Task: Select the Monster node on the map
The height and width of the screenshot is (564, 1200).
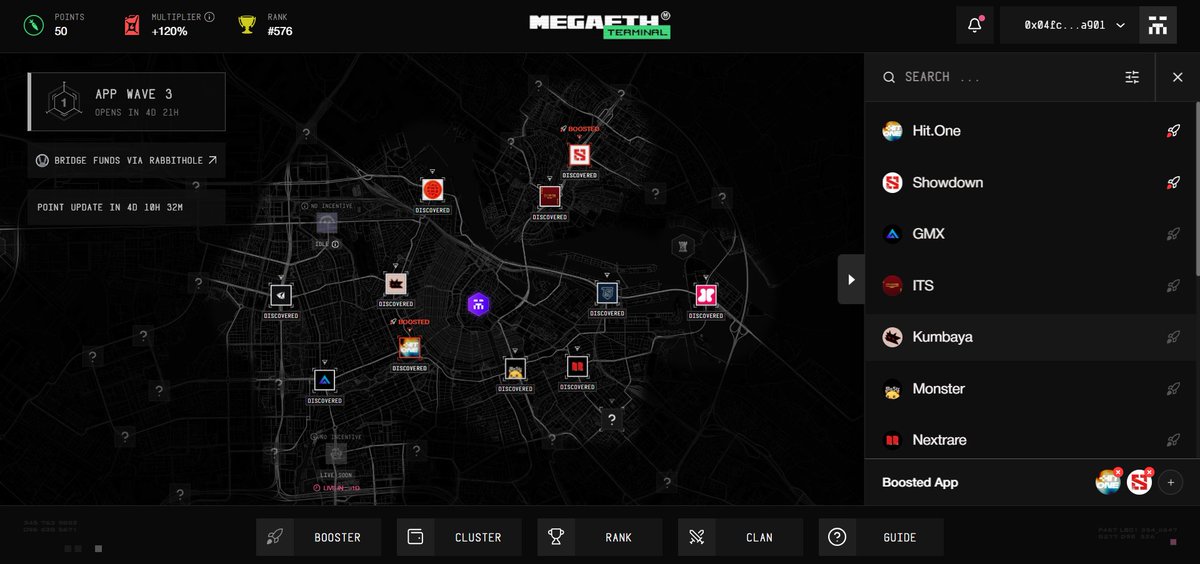Action: [x=515, y=369]
